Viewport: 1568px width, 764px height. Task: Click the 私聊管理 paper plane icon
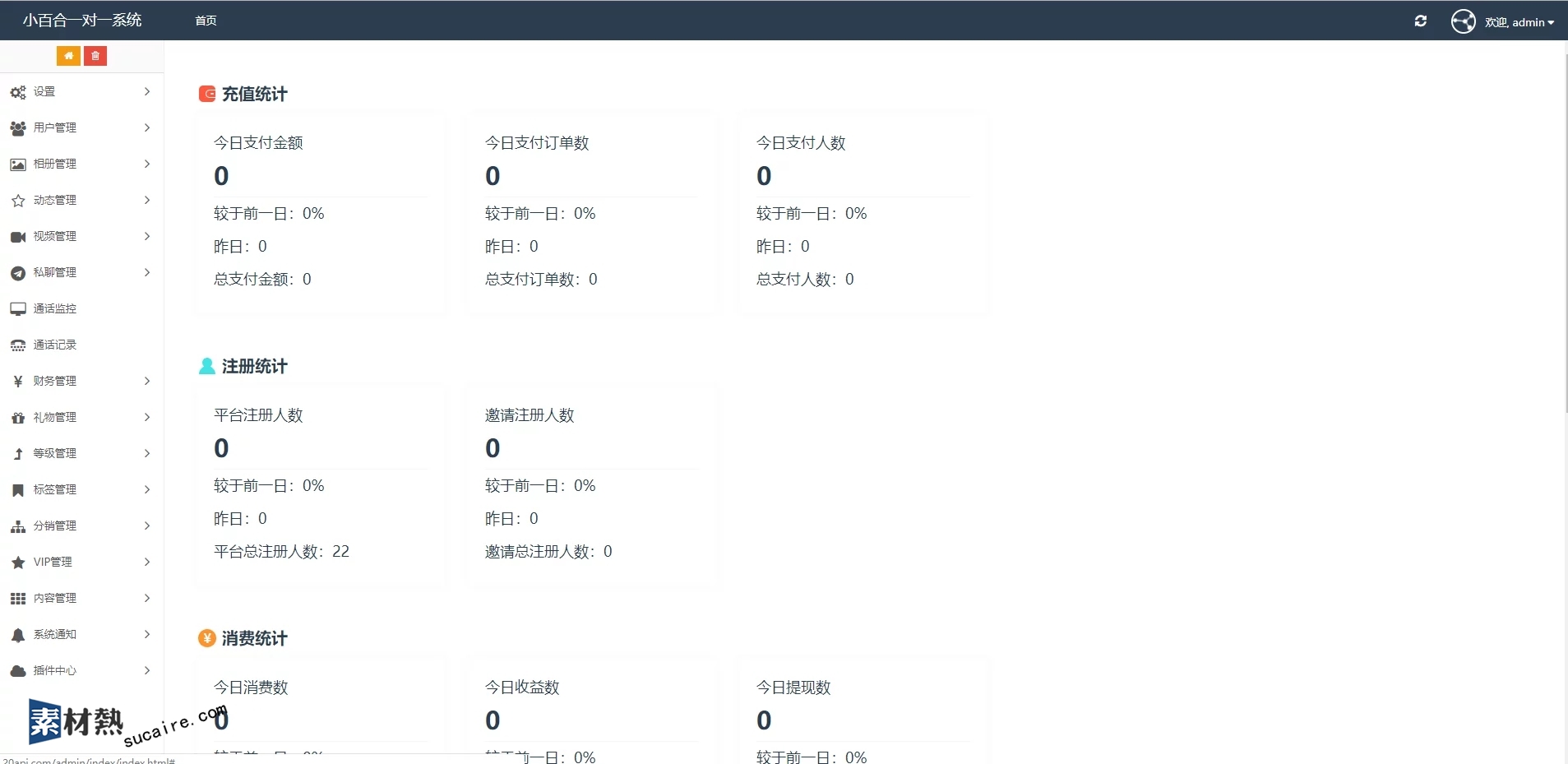coord(18,273)
